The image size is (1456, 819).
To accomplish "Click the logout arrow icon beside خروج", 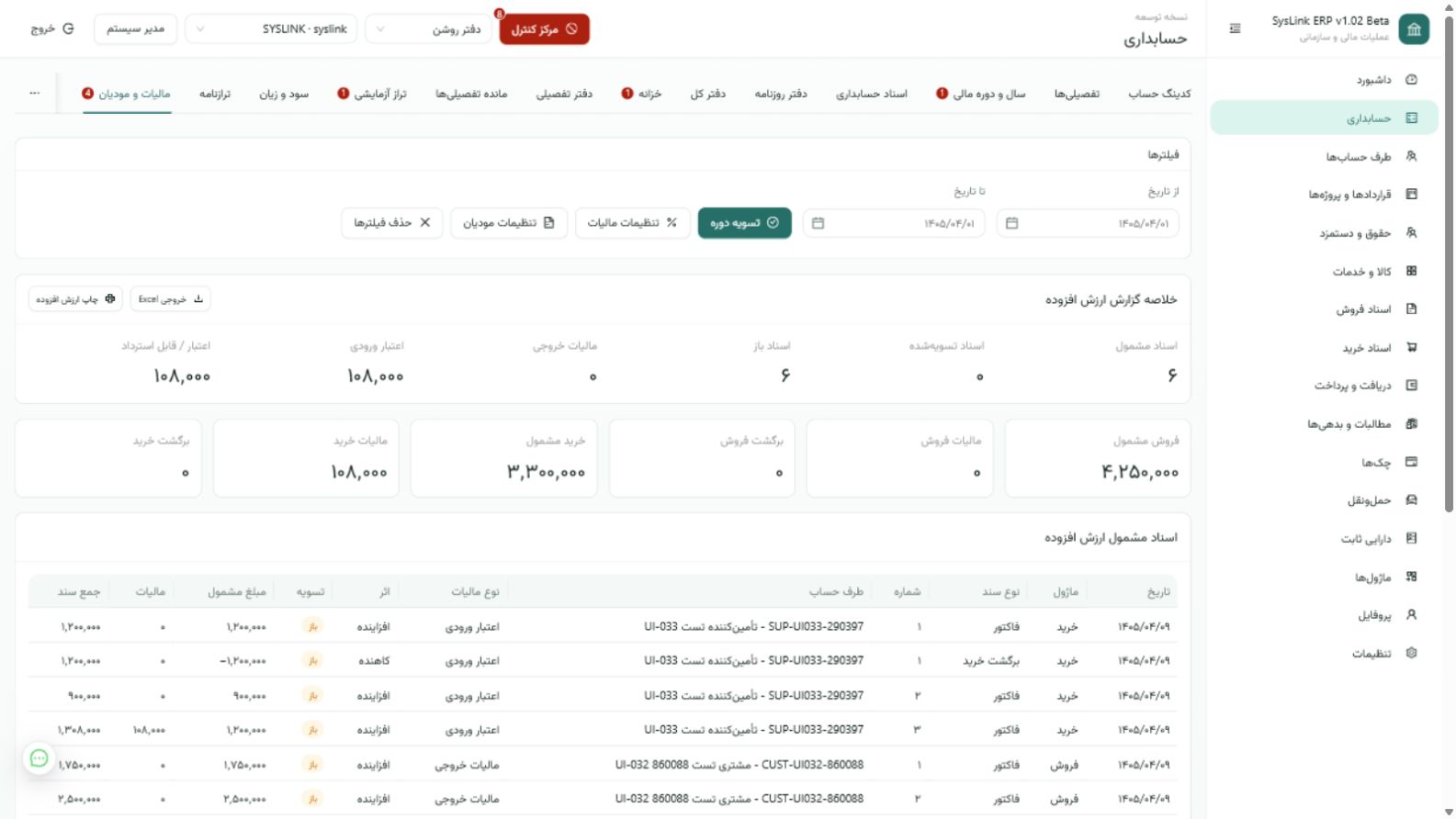I will coord(68,28).
